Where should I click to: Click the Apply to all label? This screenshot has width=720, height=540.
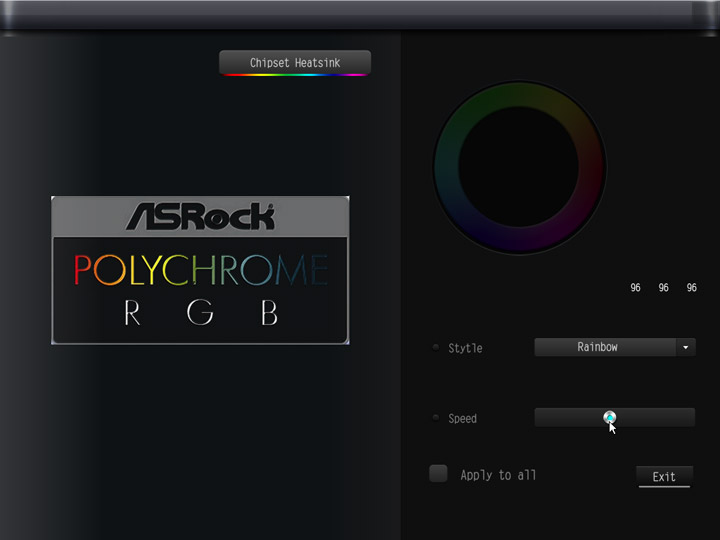point(498,475)
